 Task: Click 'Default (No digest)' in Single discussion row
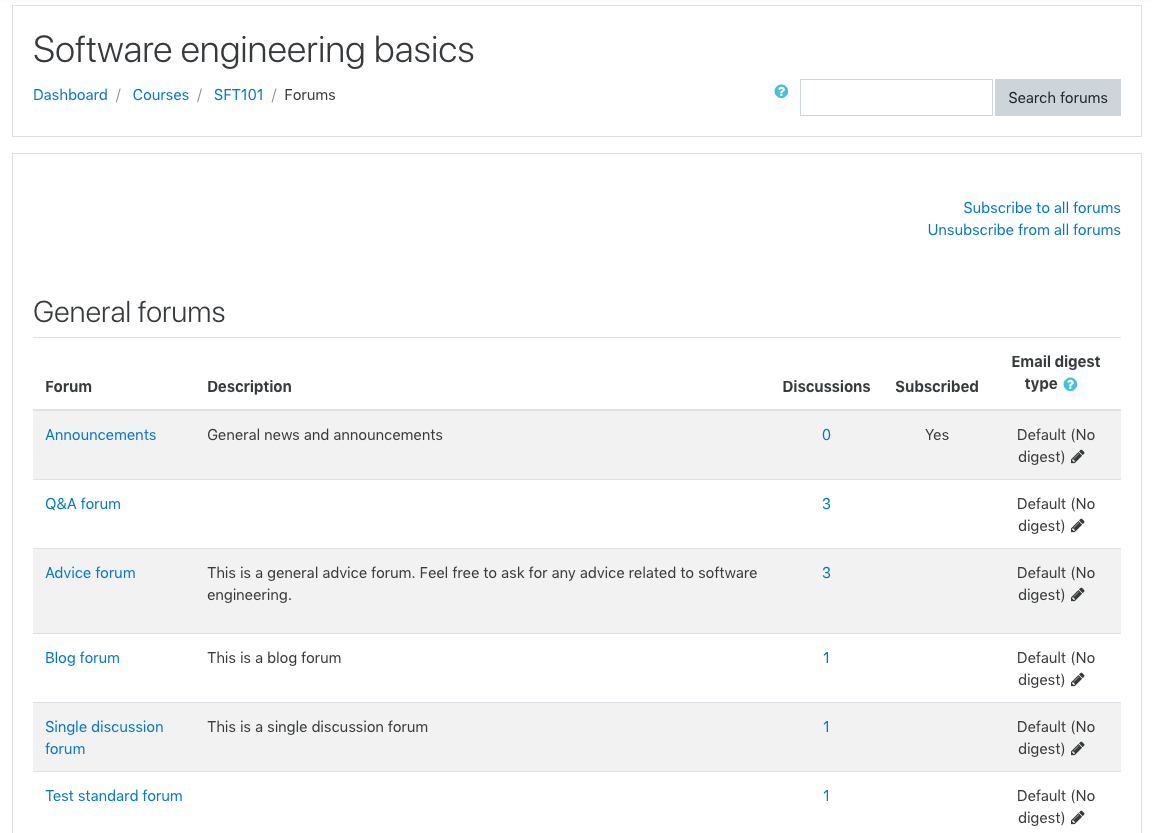click(1056, 738)
